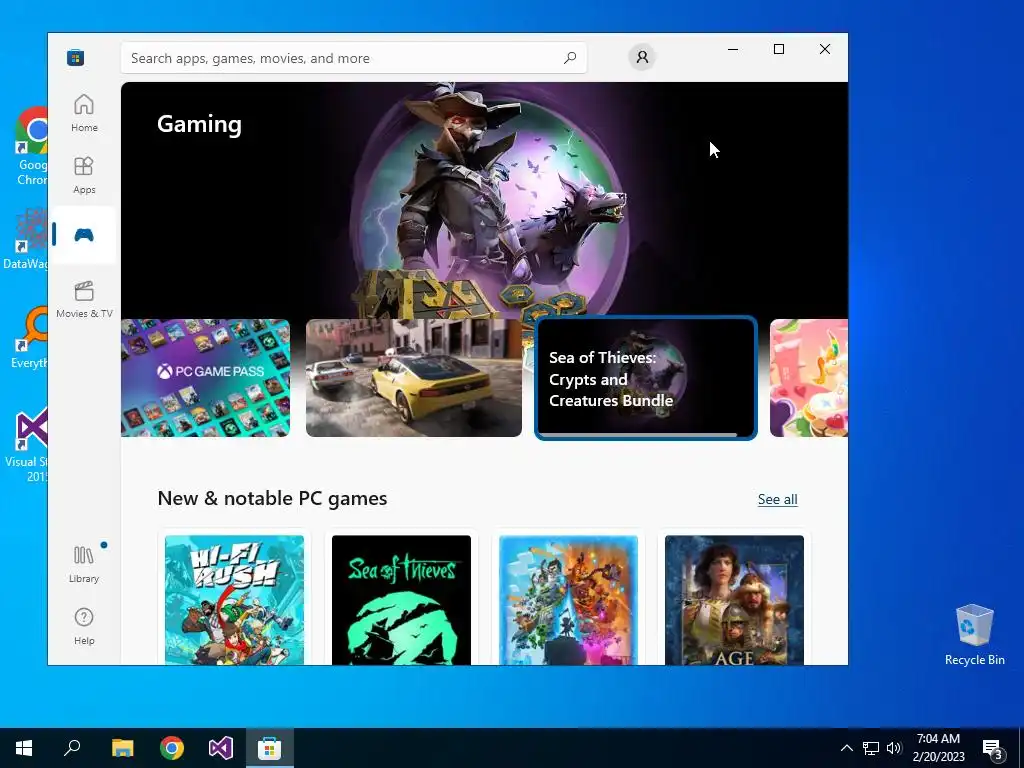Image resolution: width=1024 pixels, height=768 pixels.
Task: Open the yellow racing car game tile
Action: (413, 378)
